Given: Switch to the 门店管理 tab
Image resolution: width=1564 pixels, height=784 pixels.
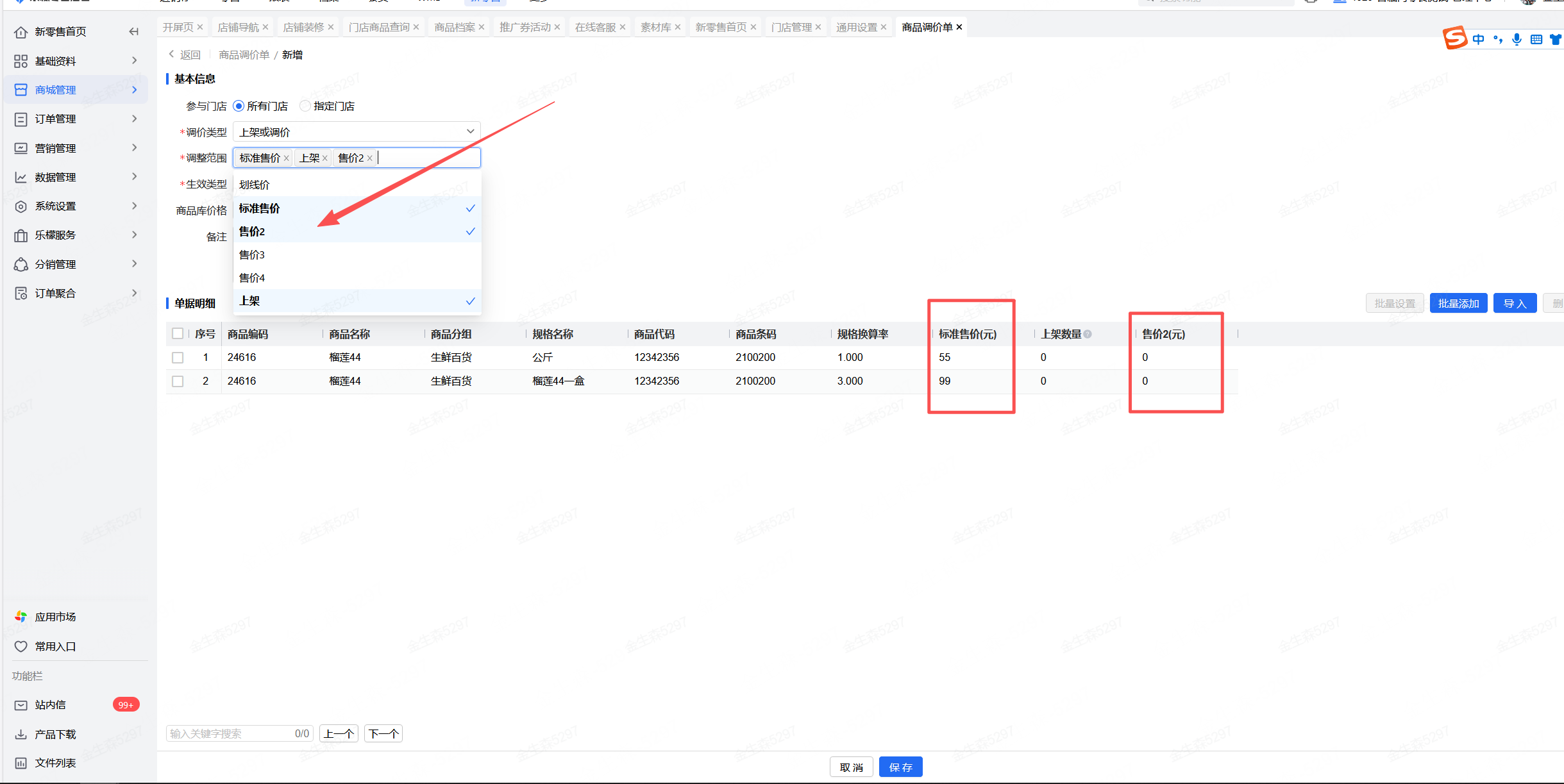Looking at the screenshot, I should (x=791, y=27).
